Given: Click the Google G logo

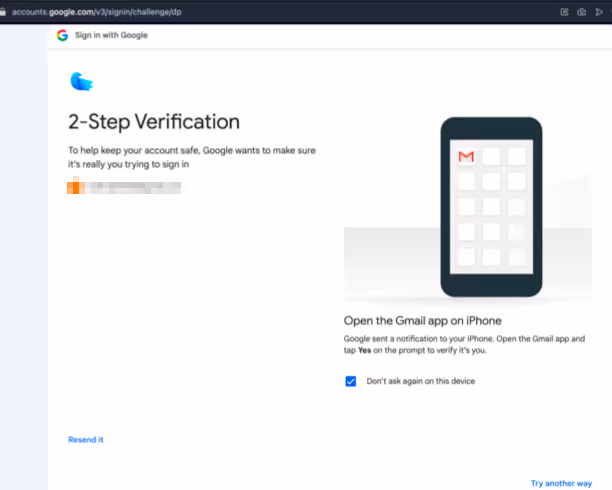Looking at the screenshot, I should (62, 35).
